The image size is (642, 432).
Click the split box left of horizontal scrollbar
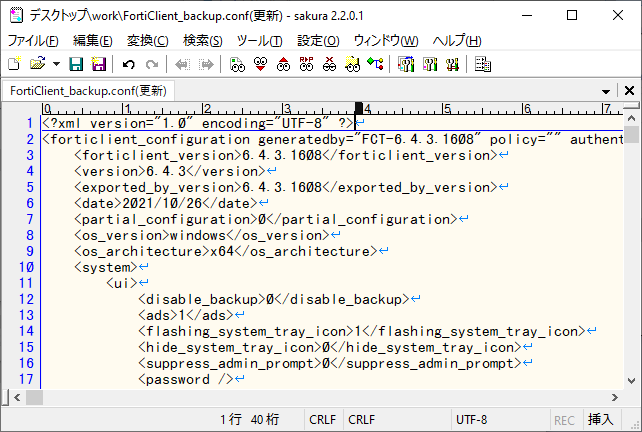(x=5, y=397)
